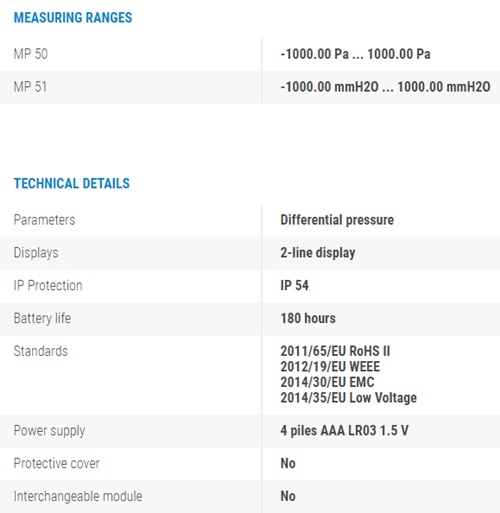Click the IP 54 value
Image resolution: width=500 pixels, height=513 pixels.
coord(294,286)
